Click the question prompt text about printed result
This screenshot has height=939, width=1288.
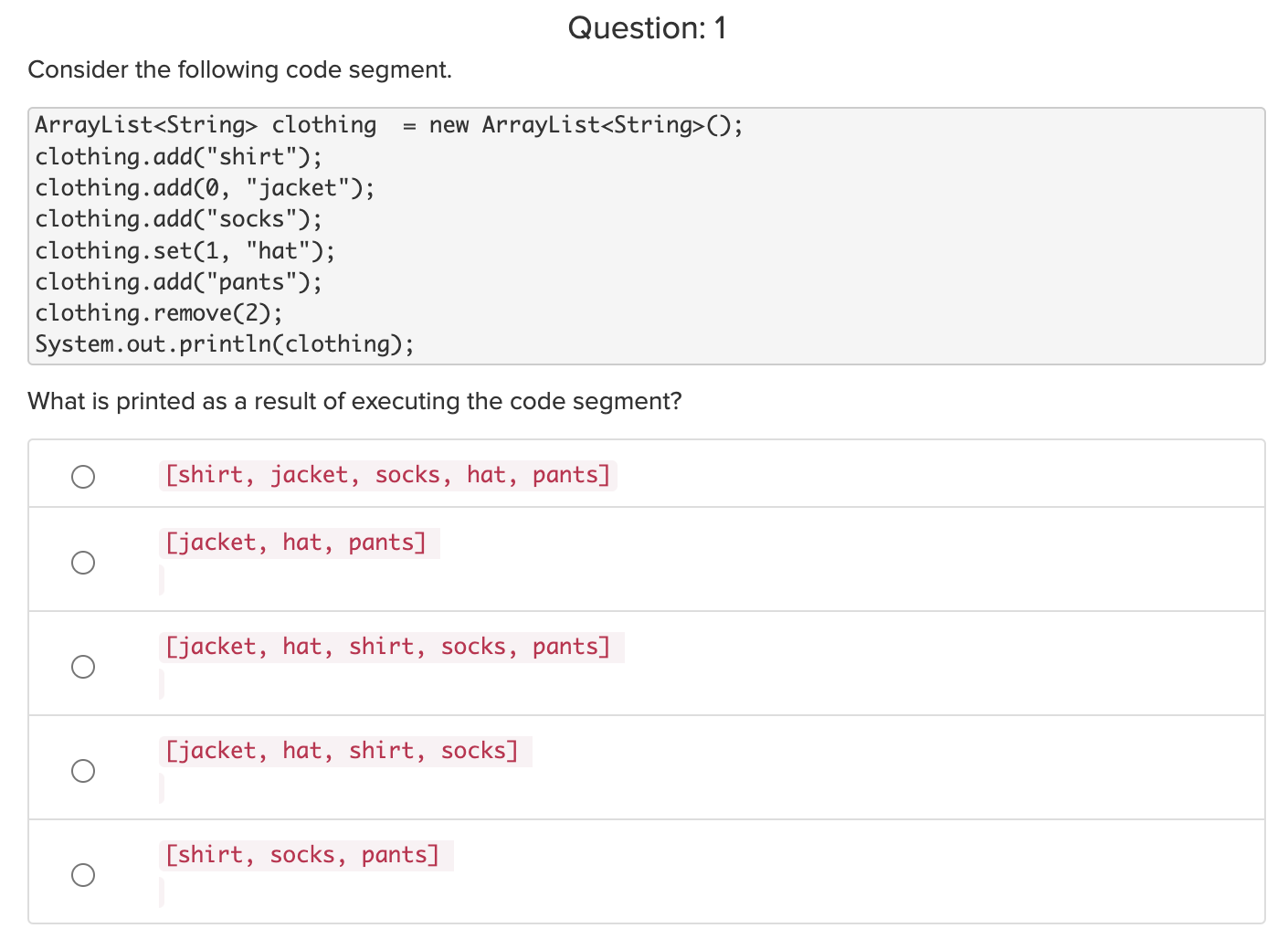[x=354, y=401]
